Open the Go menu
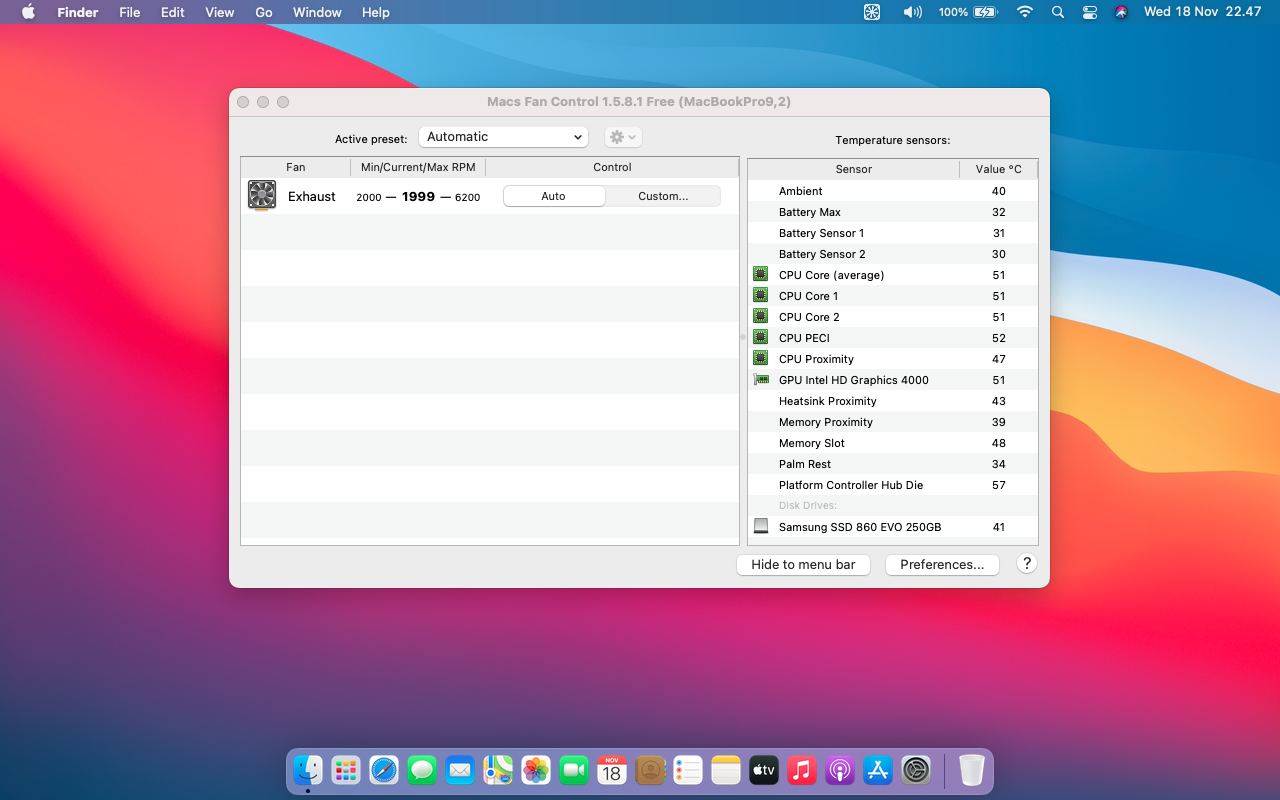This screenshot has height=800, width=1280. [x=264, y=12]
